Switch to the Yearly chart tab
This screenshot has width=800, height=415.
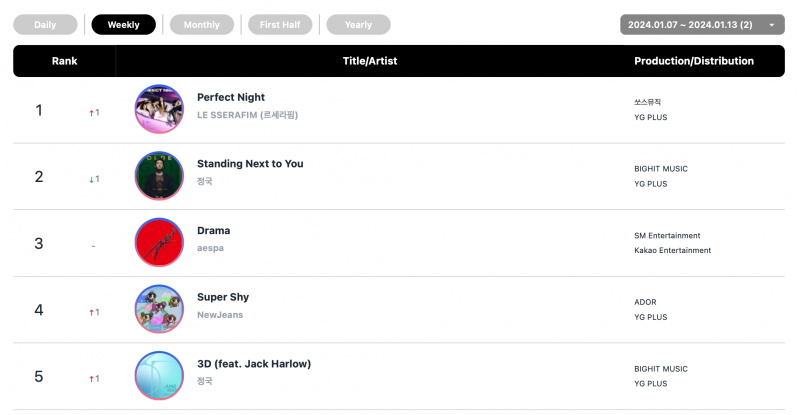tap(358, 25)
